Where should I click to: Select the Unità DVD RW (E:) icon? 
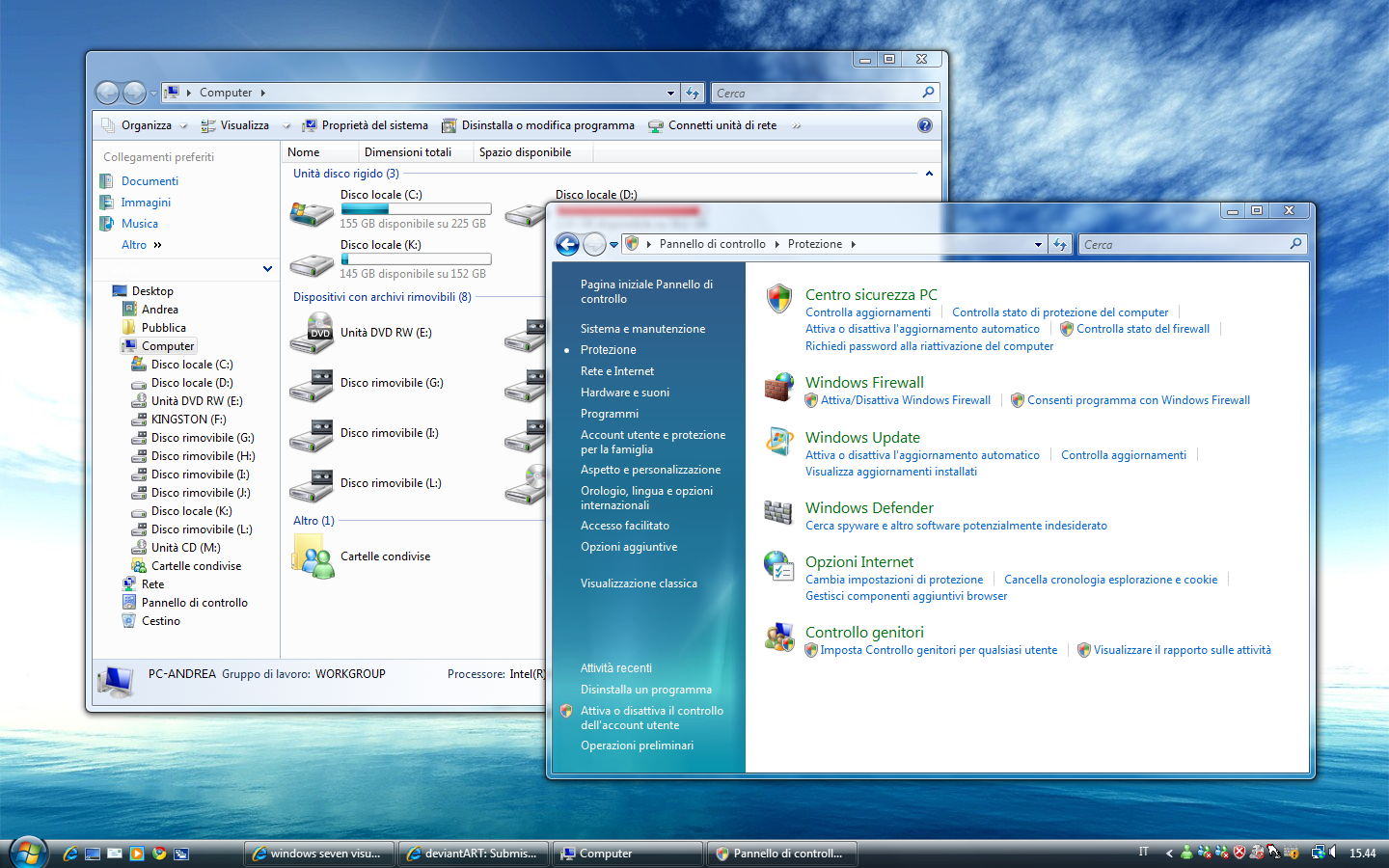(x=312, y=333)
